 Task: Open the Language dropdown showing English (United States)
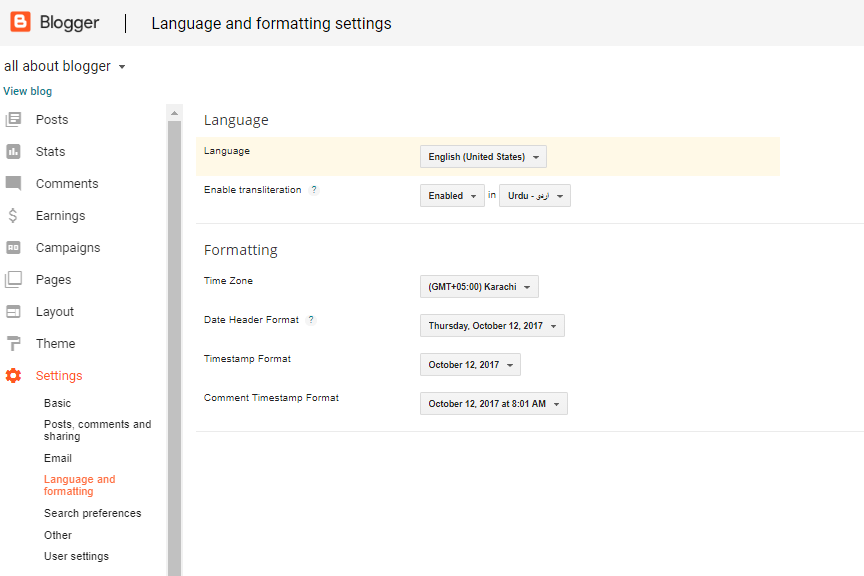pos(483,157)
